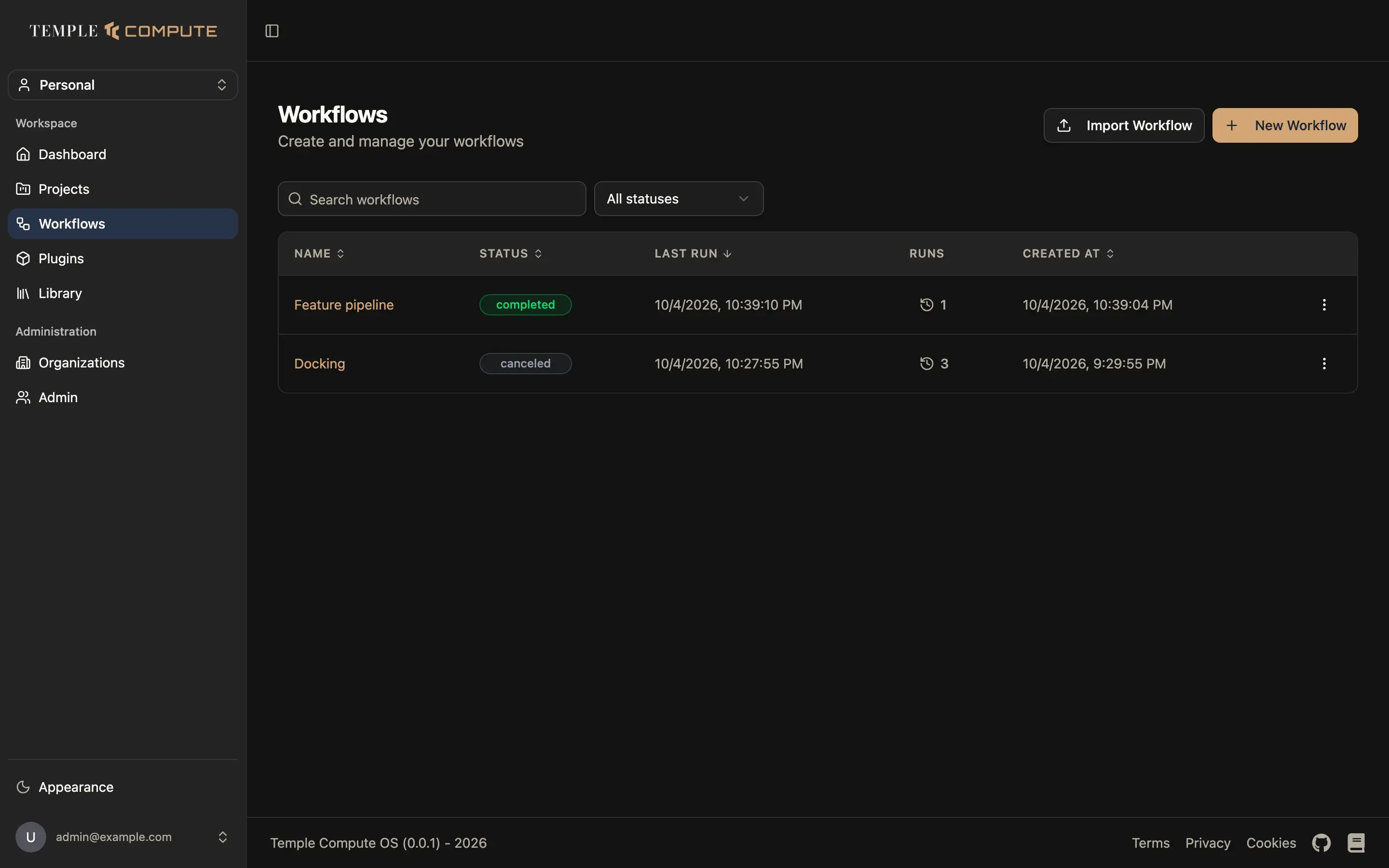1389x868 pixels.
Task: Click the cube icon next to Plugins
Action: point(23,258)
